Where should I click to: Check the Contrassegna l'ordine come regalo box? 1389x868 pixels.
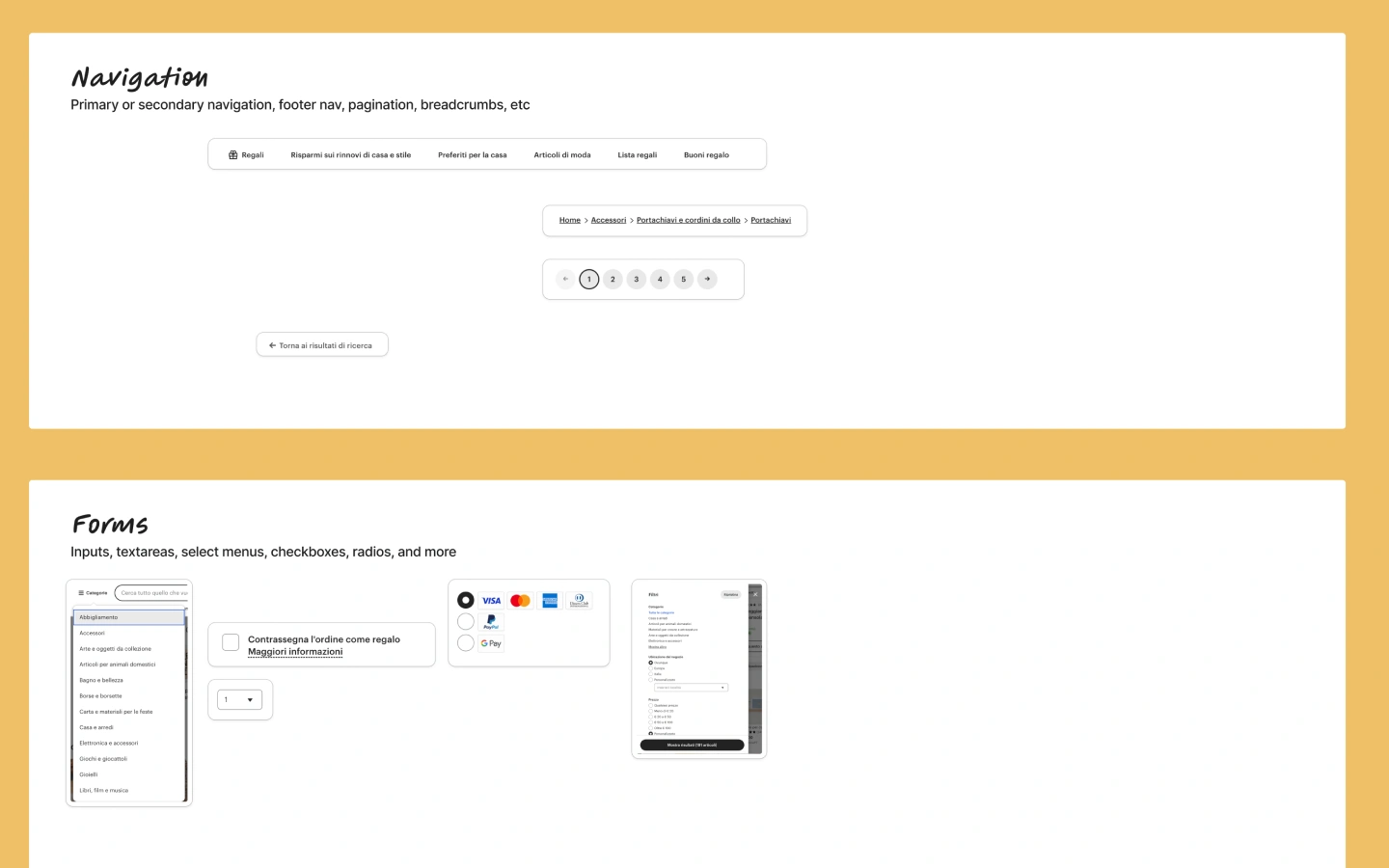coord(231,642)
